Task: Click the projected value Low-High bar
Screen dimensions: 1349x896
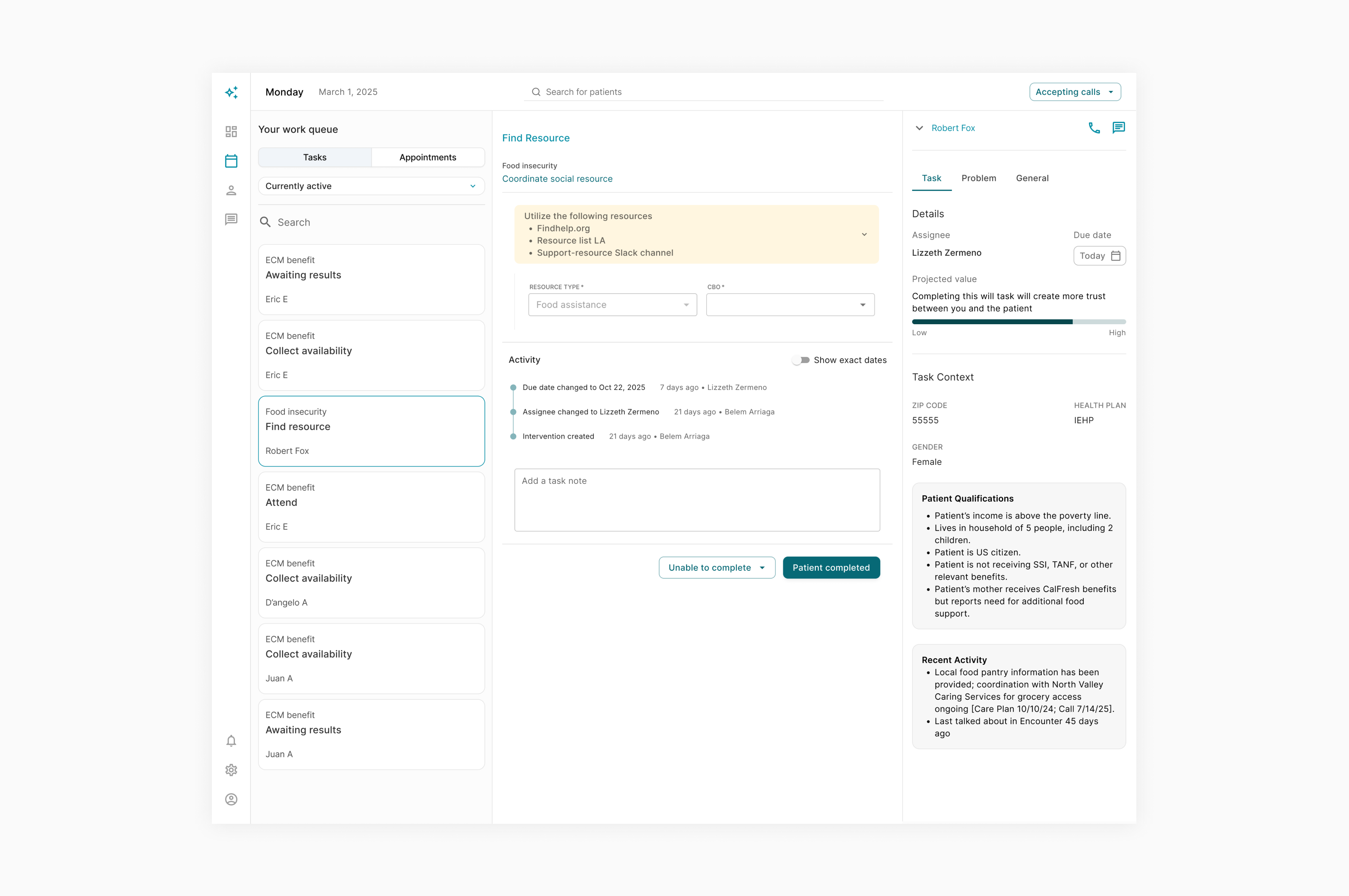Action: [1018, 322]
